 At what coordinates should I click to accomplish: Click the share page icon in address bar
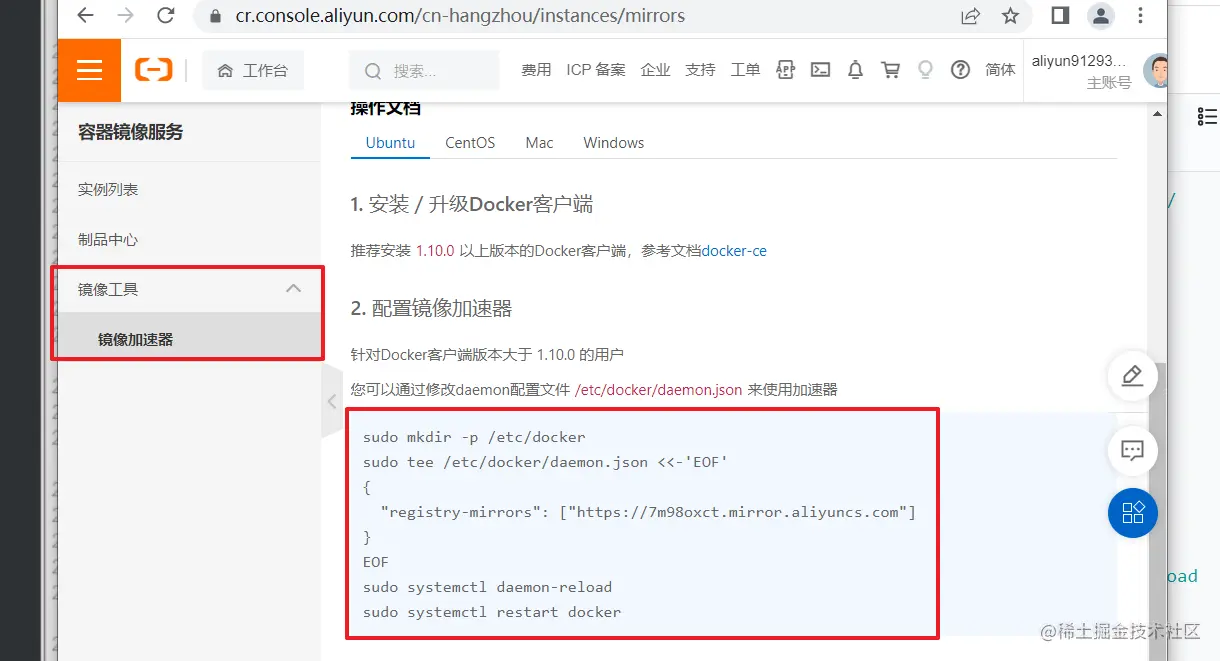pos(970,16)
